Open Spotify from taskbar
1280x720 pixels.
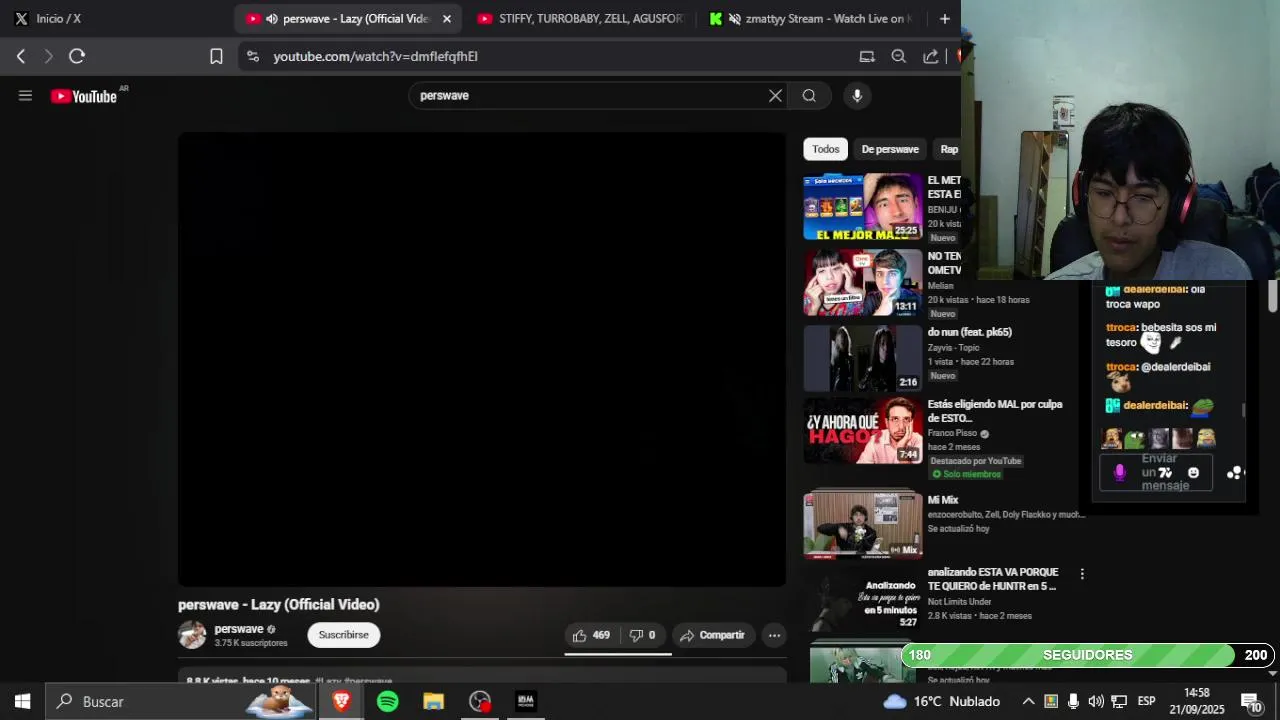click(x=388, y=702)
